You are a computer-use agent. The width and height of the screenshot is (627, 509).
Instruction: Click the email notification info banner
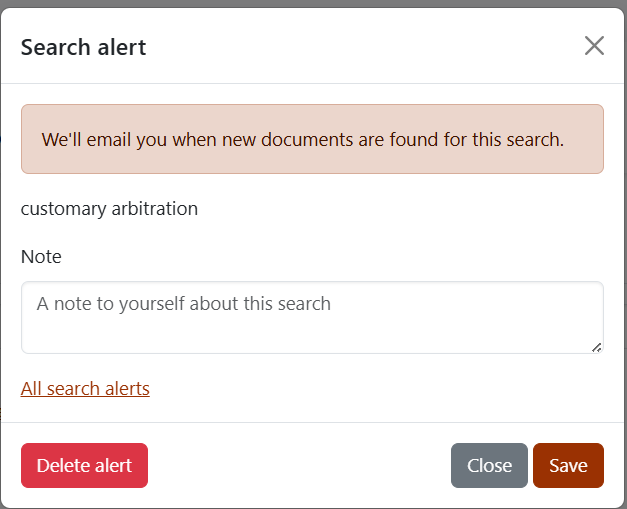pyautogui.click(x=312, y=139)
